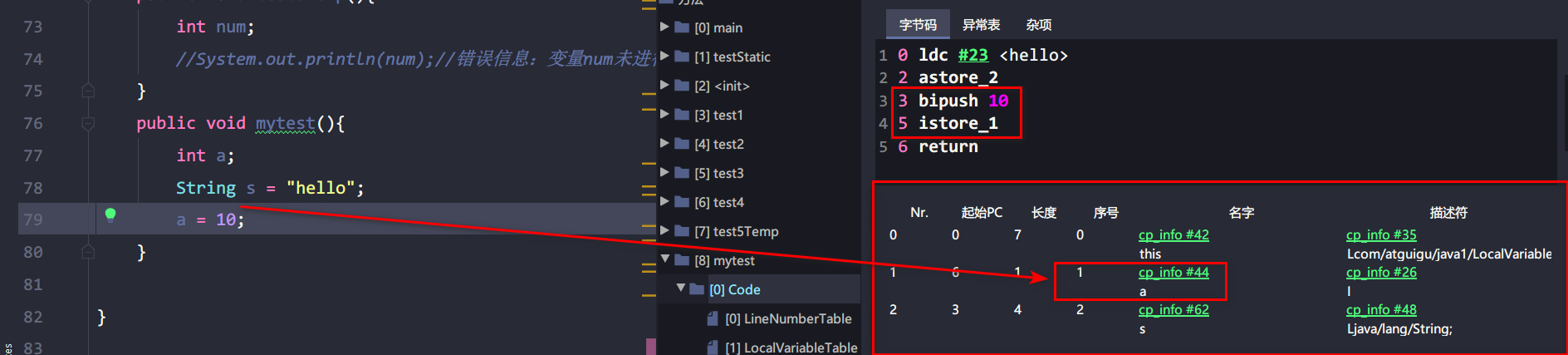Image resolution: width=1568 pixels, height=355 pixels.
Task: Toggle the code fold marker on line 76
Action: (88, 123)
